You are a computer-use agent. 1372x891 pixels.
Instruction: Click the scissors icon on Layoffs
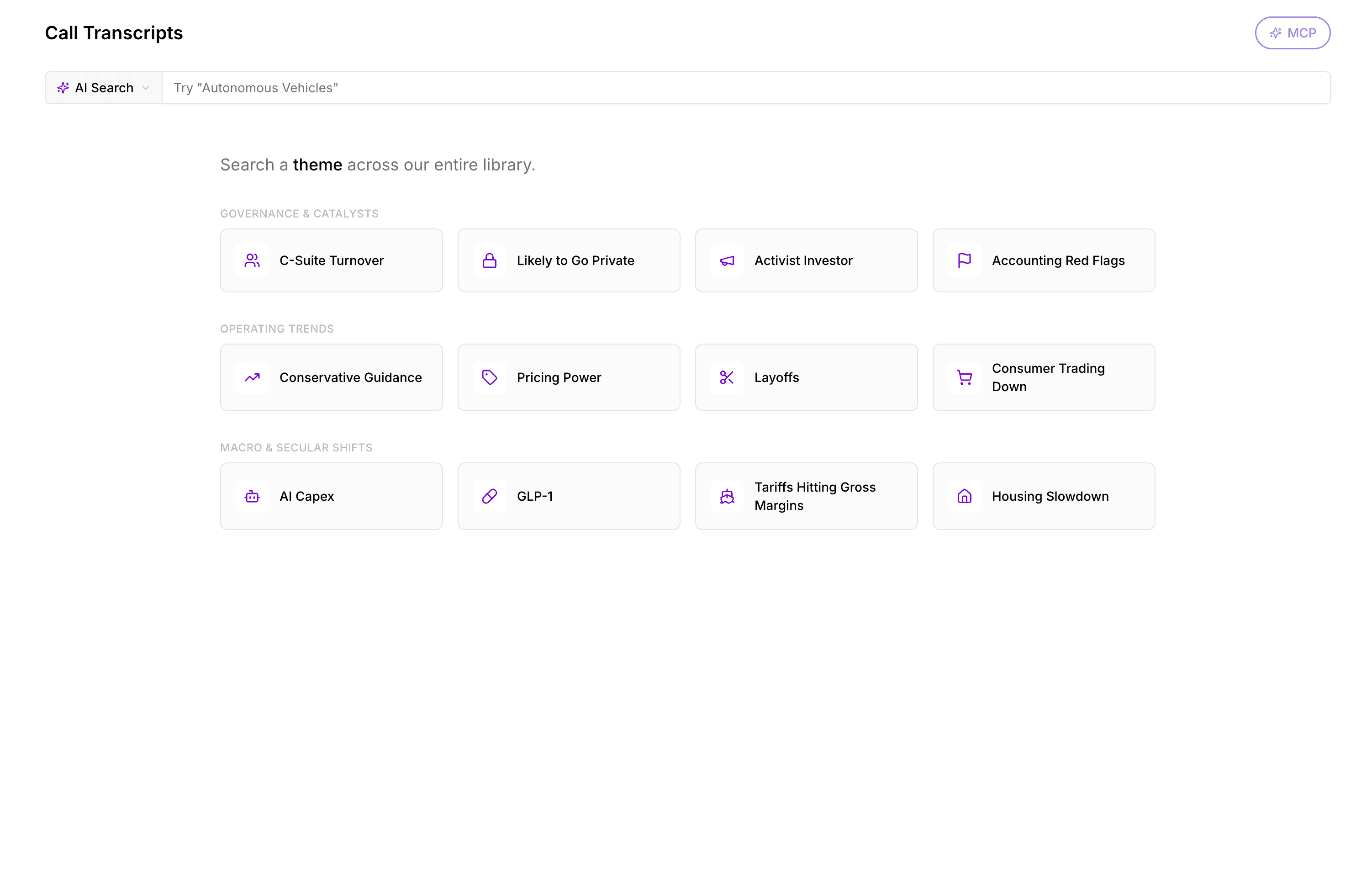click(x=727, y=378)
